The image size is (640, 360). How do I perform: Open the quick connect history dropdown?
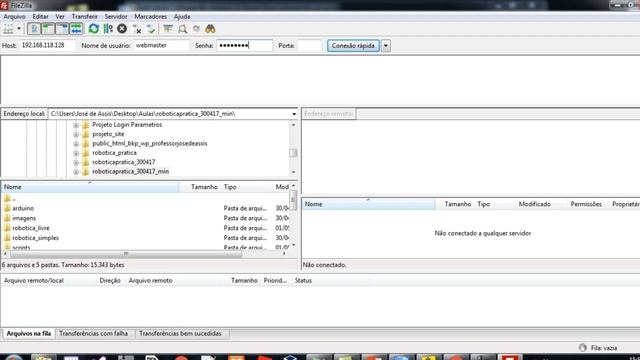tap(386, 46)
